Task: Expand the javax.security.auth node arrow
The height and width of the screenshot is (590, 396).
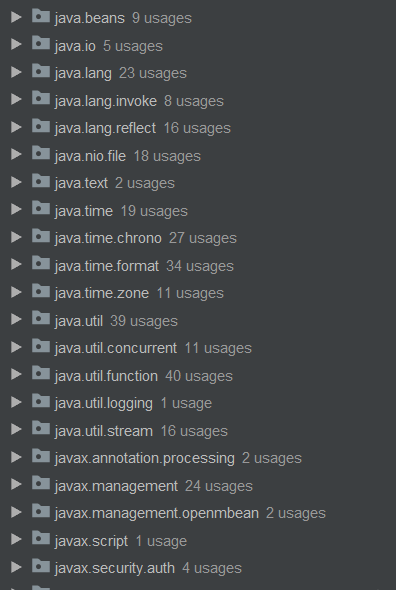Action: click(x=16, y=567)
